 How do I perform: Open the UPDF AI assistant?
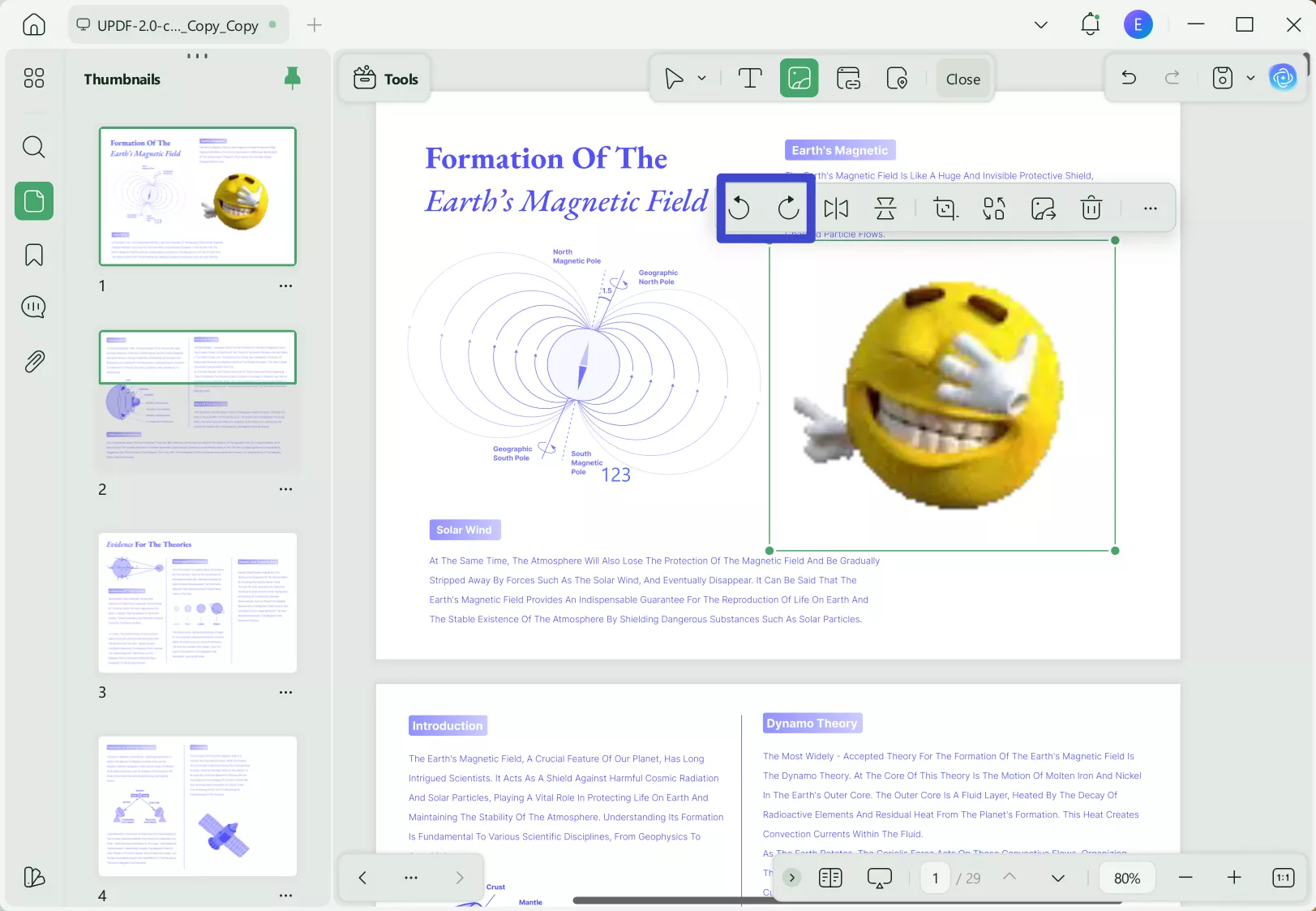pyautogui.click(x=1283, y=78)
